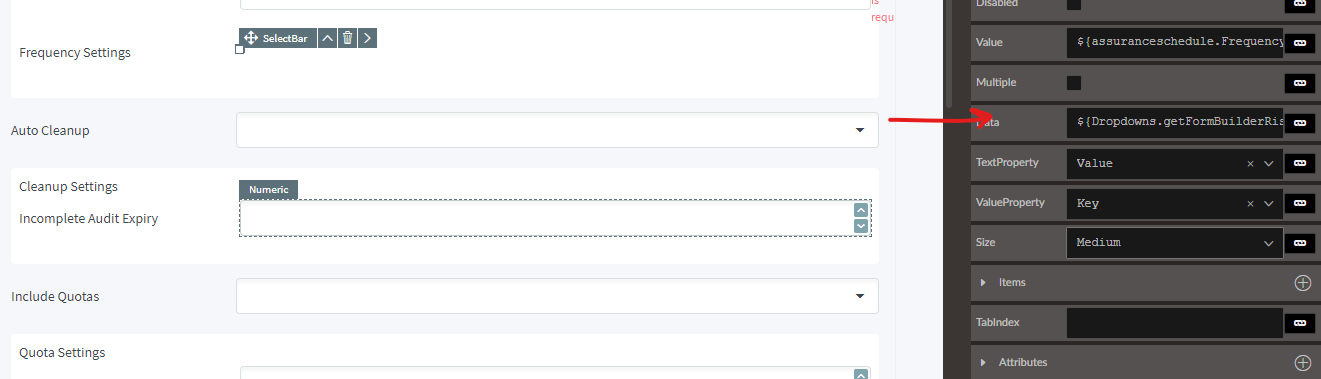Click the SelectBar up arrow icon
The height and width of the screenshot is (379, 1321).
pos(327,38)
